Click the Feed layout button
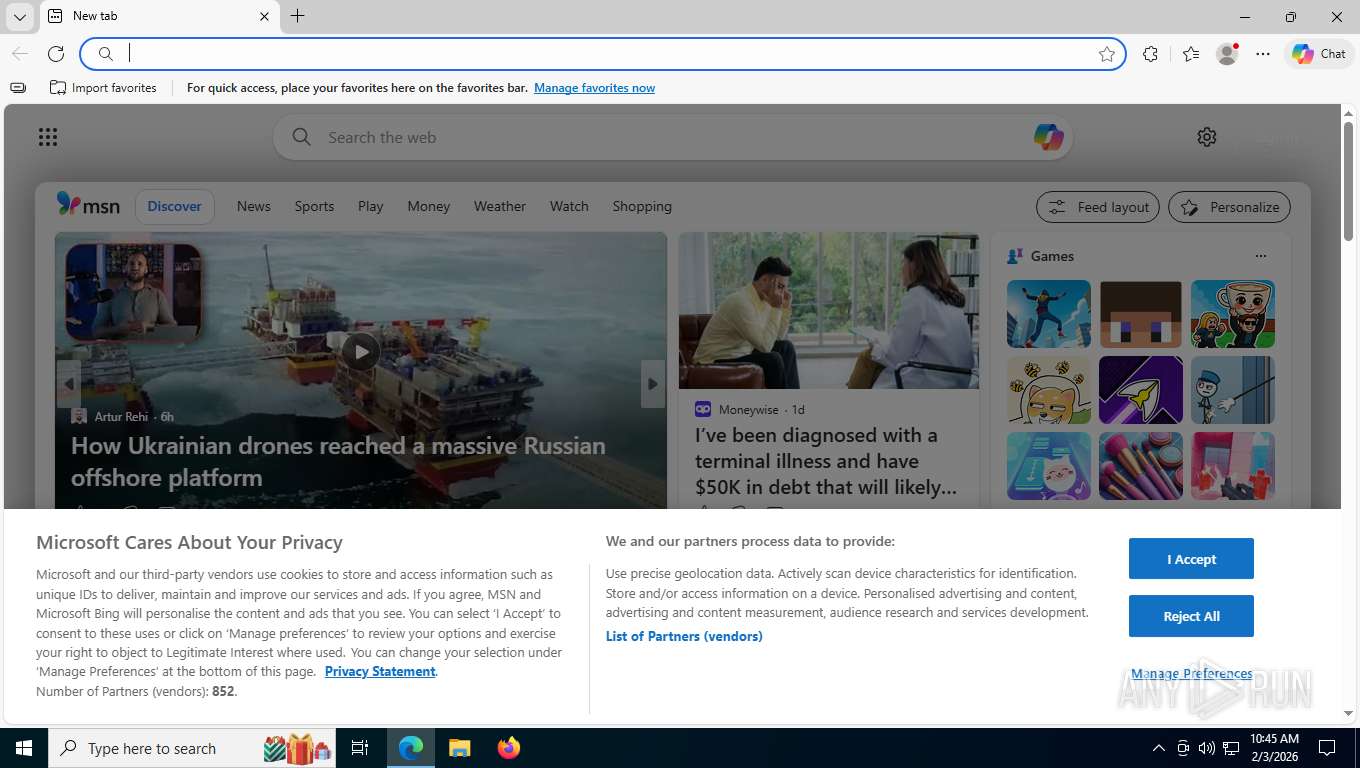The width and height of the screenshot is (1360, 768). [1098, 207]
